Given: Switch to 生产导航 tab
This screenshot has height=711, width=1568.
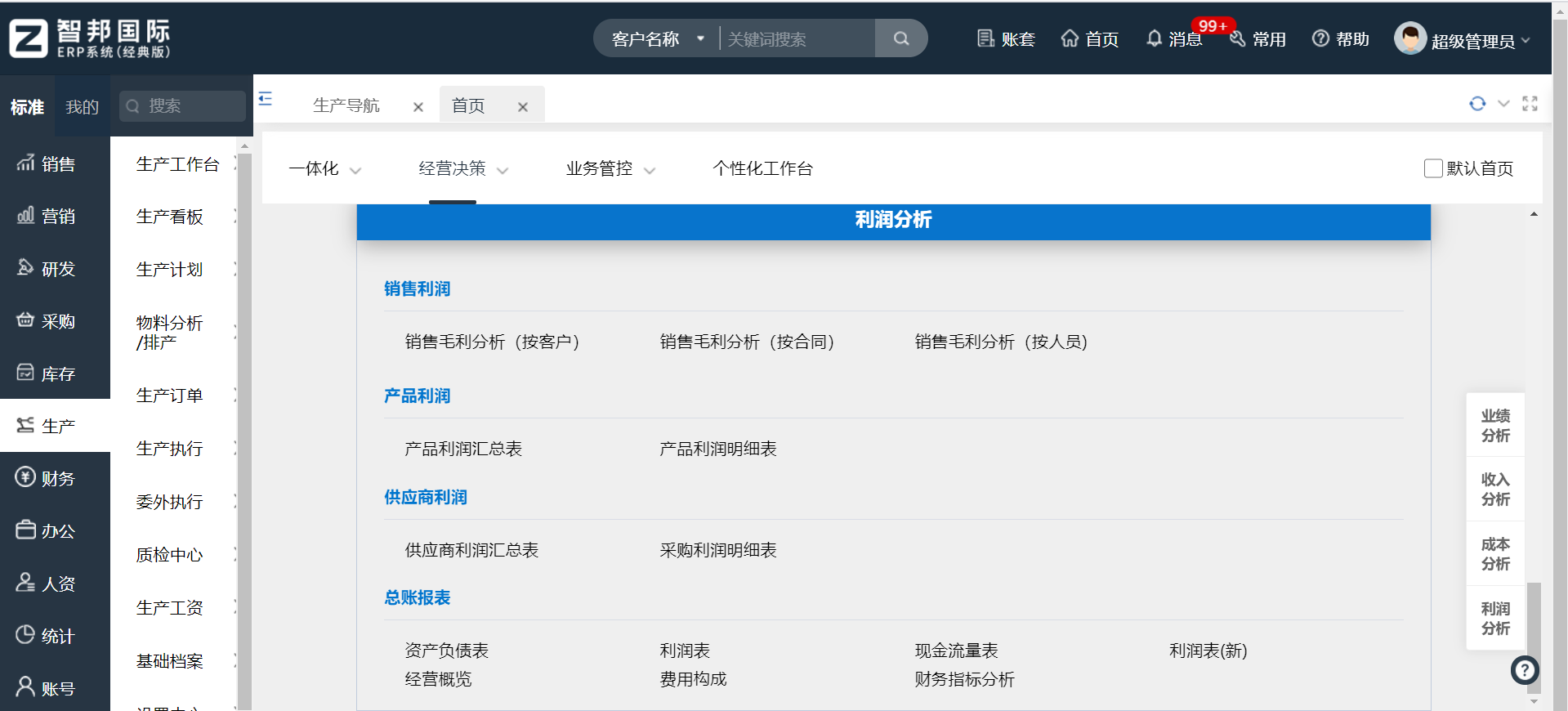Looking at the screenshot, I should pyautogui.click(x=346, y=105).
